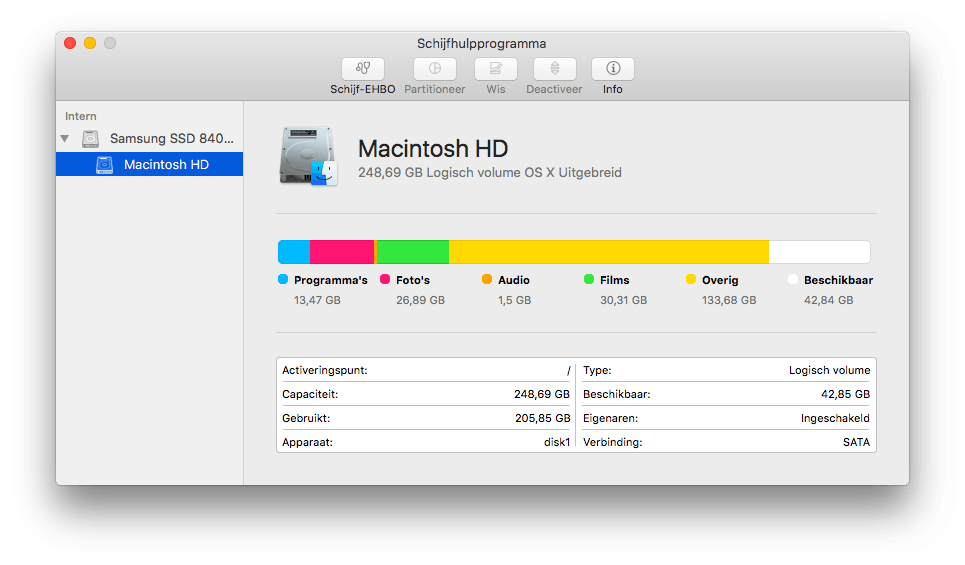This screenshot has width=965, height=565.
Task: Click the Macintosh HD volume title
Action: [433, 149]
